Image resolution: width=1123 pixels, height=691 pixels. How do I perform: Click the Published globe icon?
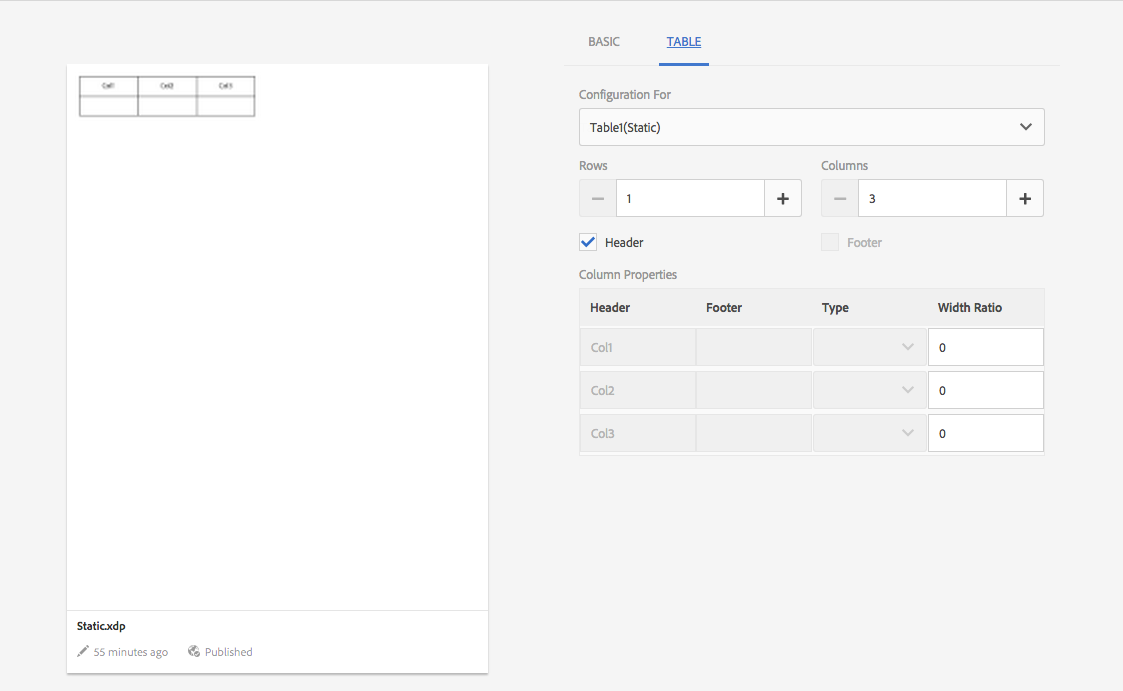[x=194, y=652]
